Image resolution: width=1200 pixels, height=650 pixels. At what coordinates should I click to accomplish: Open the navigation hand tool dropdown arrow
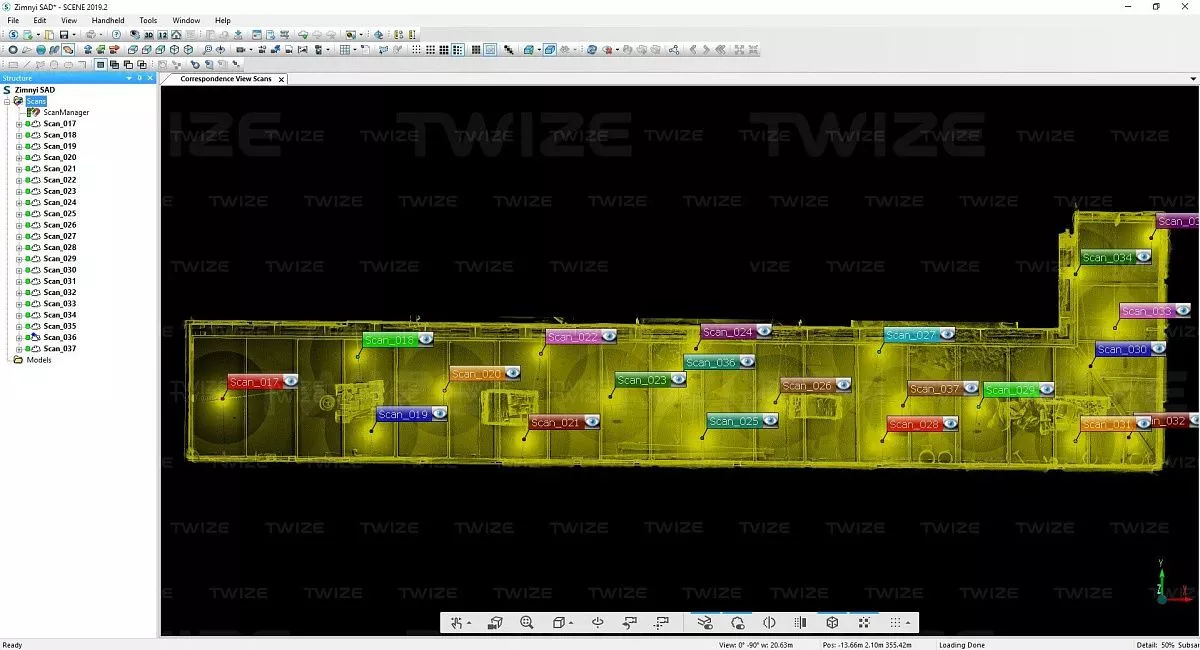pos(469,624)
